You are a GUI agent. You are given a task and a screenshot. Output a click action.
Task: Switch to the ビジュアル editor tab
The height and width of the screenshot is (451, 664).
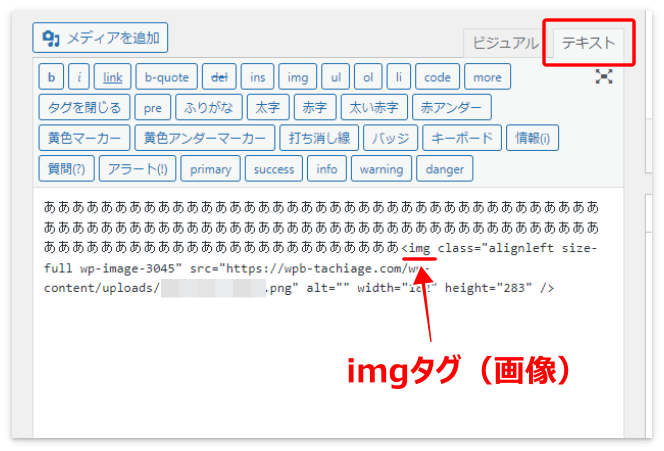coord(504,43)
